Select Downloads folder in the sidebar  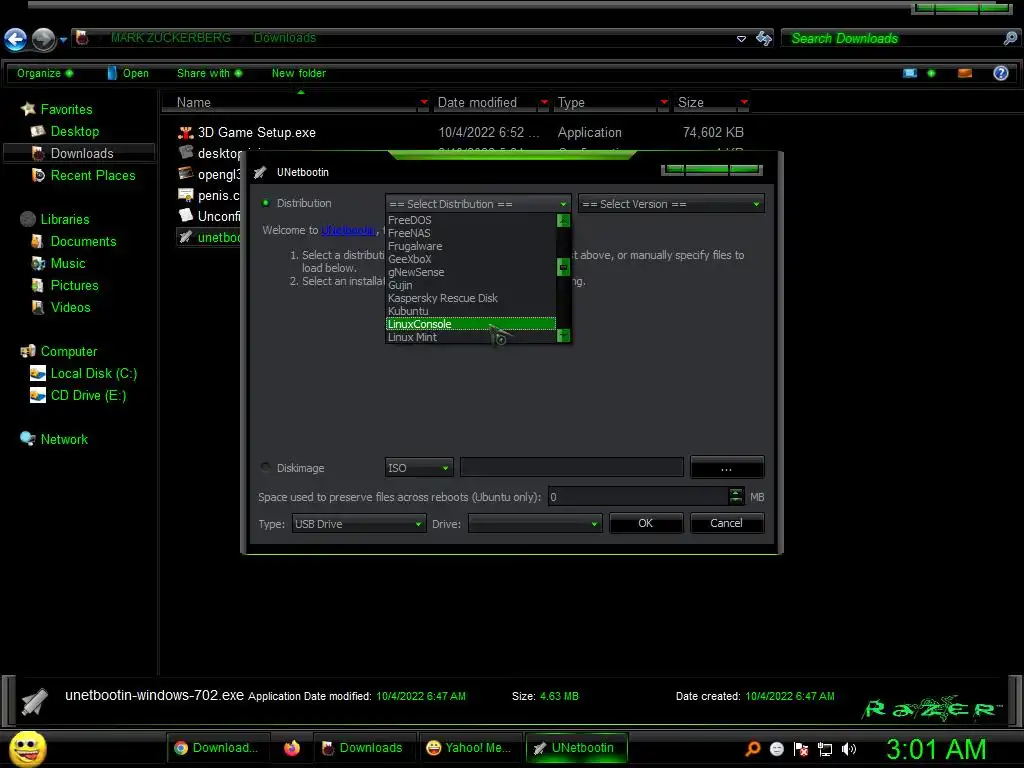80,153
